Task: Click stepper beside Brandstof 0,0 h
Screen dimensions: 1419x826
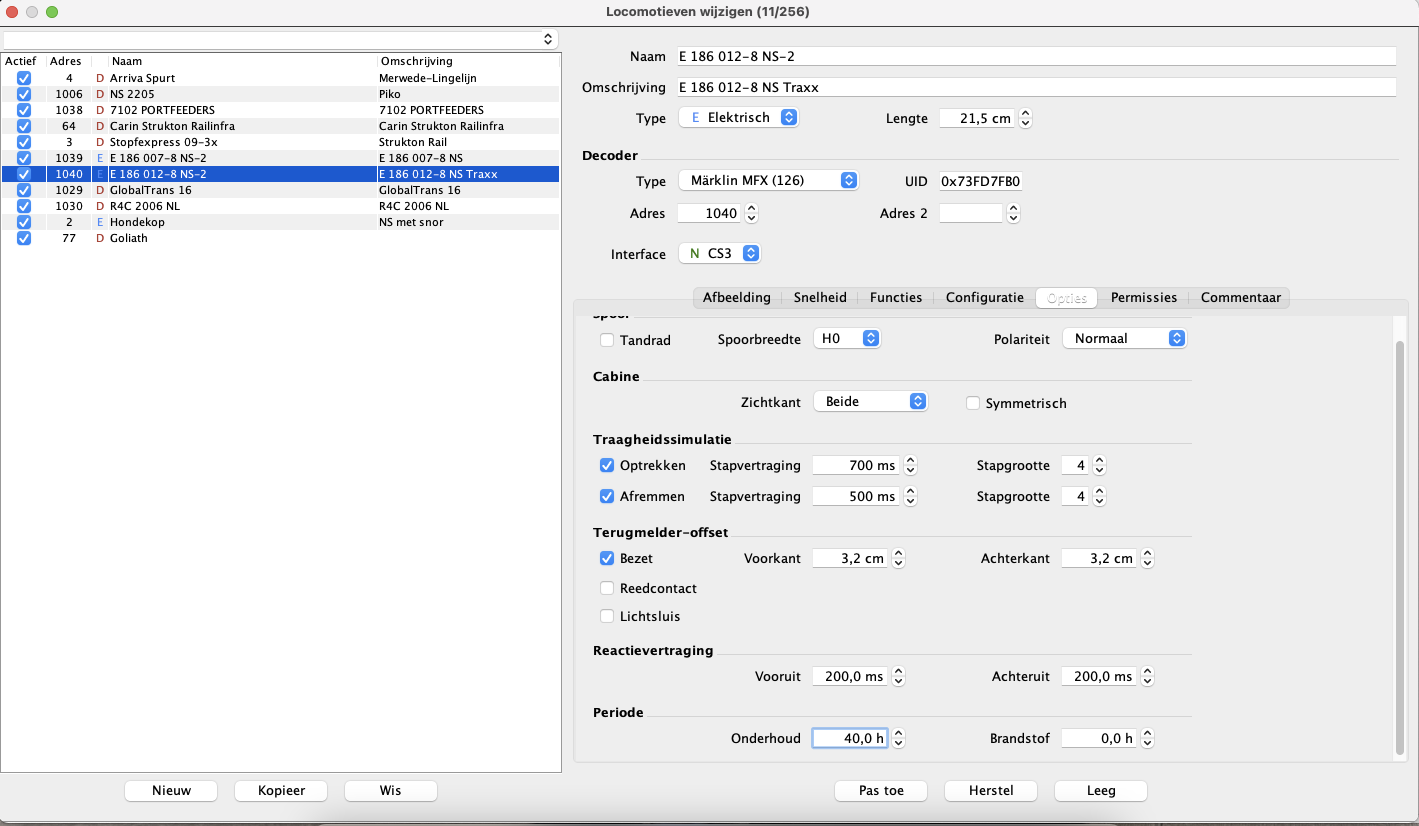Action: 1147,739
